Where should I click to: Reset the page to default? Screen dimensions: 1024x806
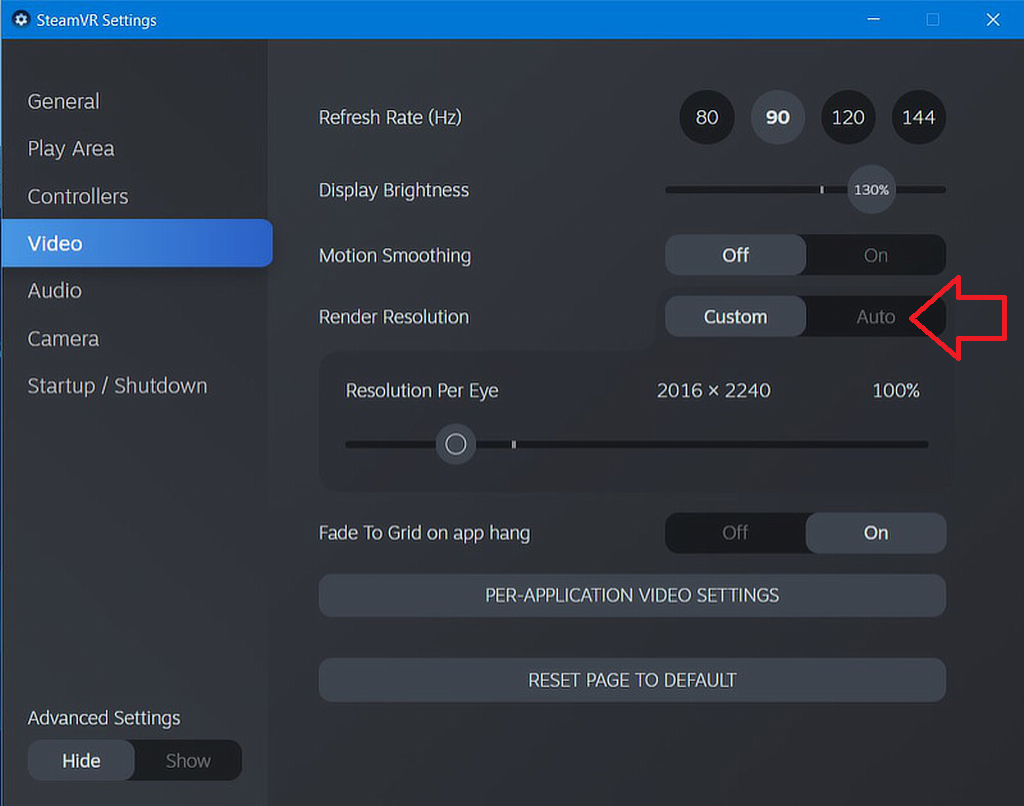pos(632,679)
